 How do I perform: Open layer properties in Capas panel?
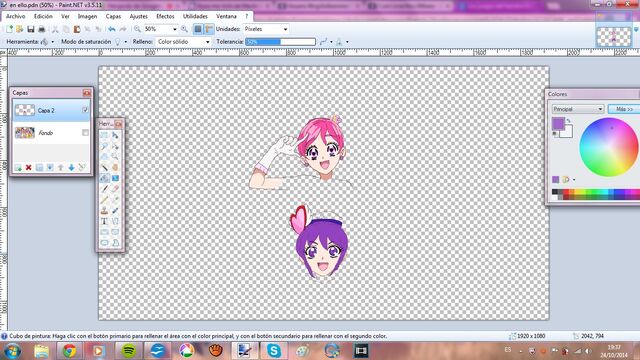82,167
